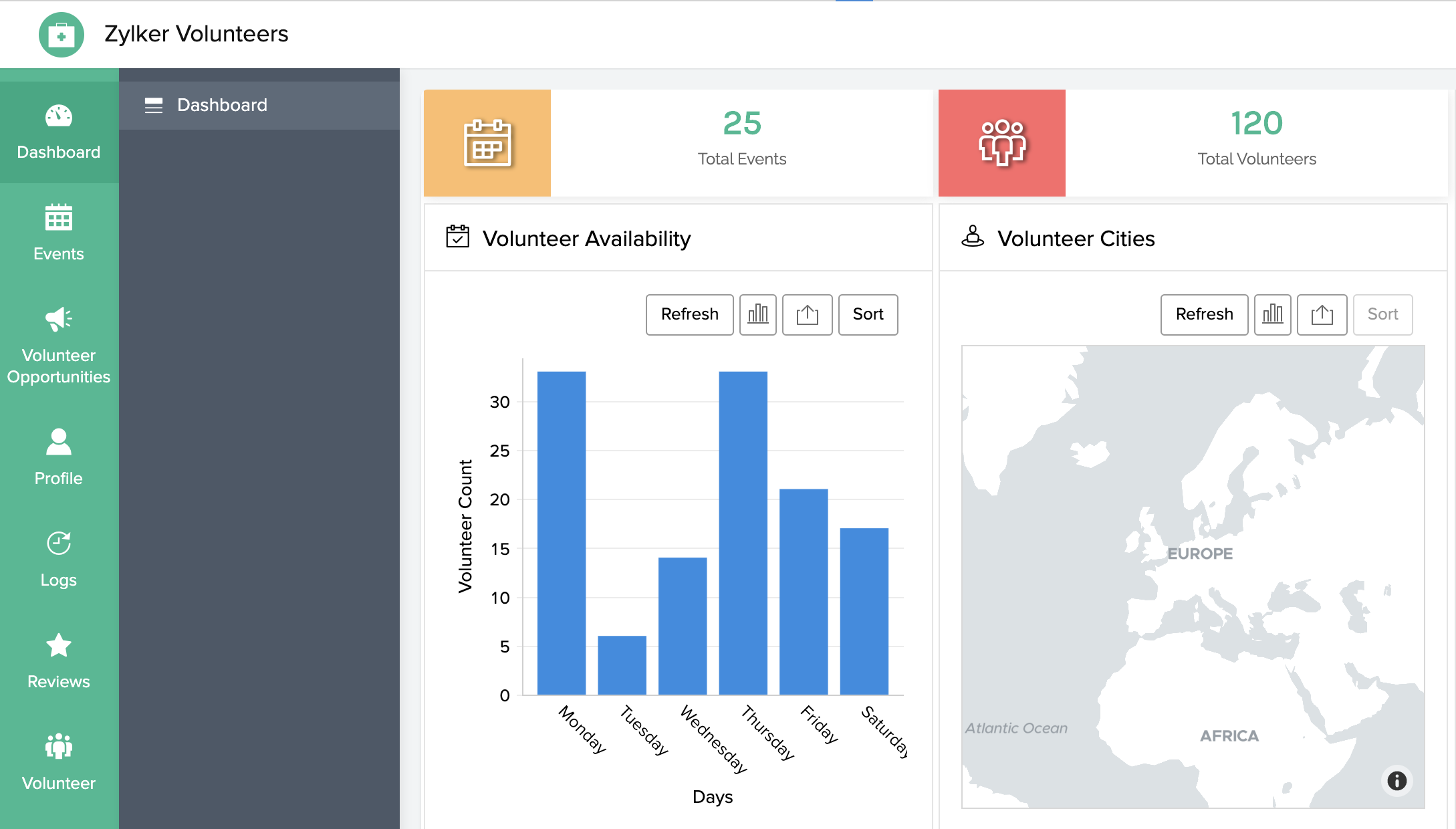Open the Volunteer group icon section
This screenshot has height=829, width=1456.
coord(59,747)
